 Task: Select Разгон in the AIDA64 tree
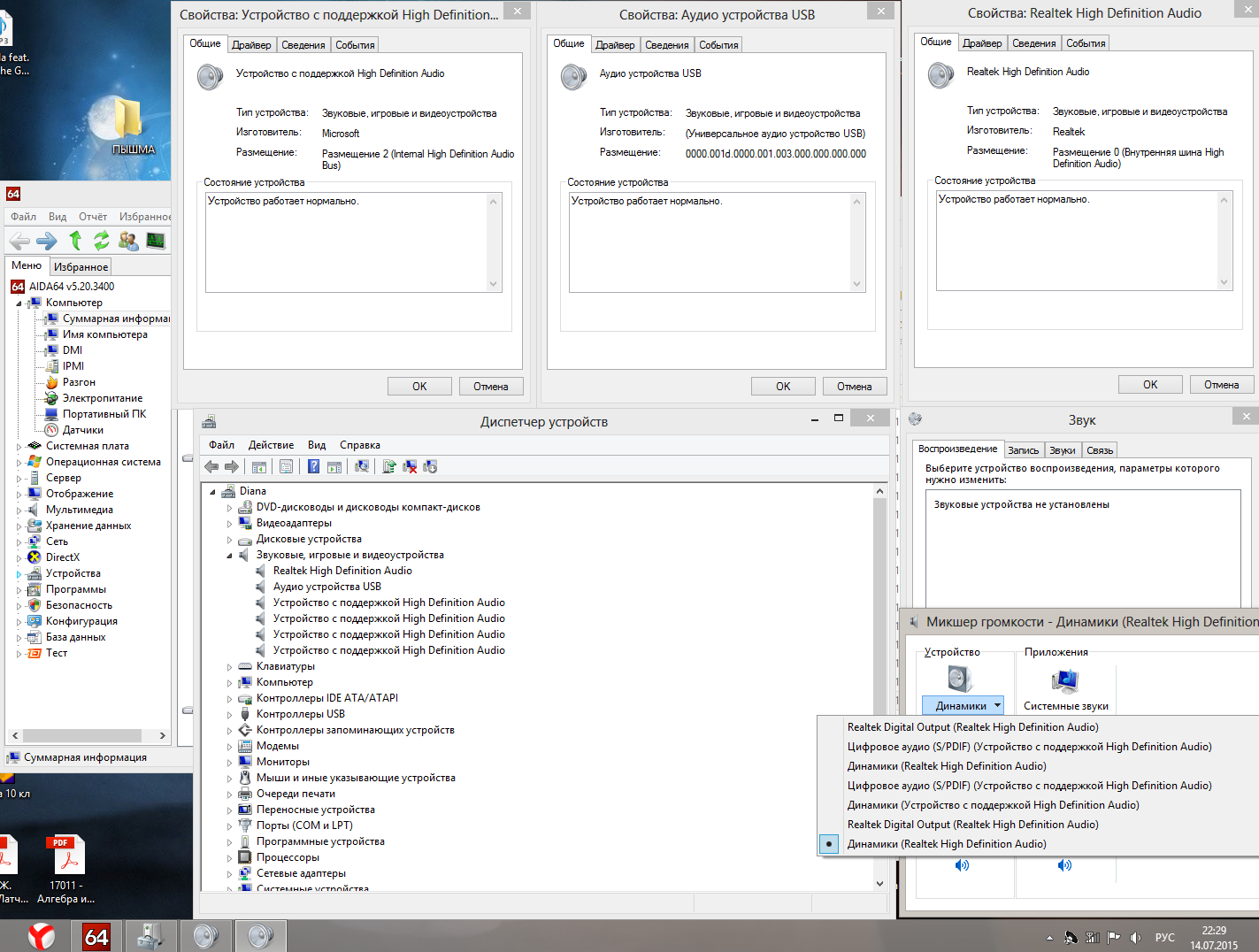pyautogui.click(x=79, y=382)
